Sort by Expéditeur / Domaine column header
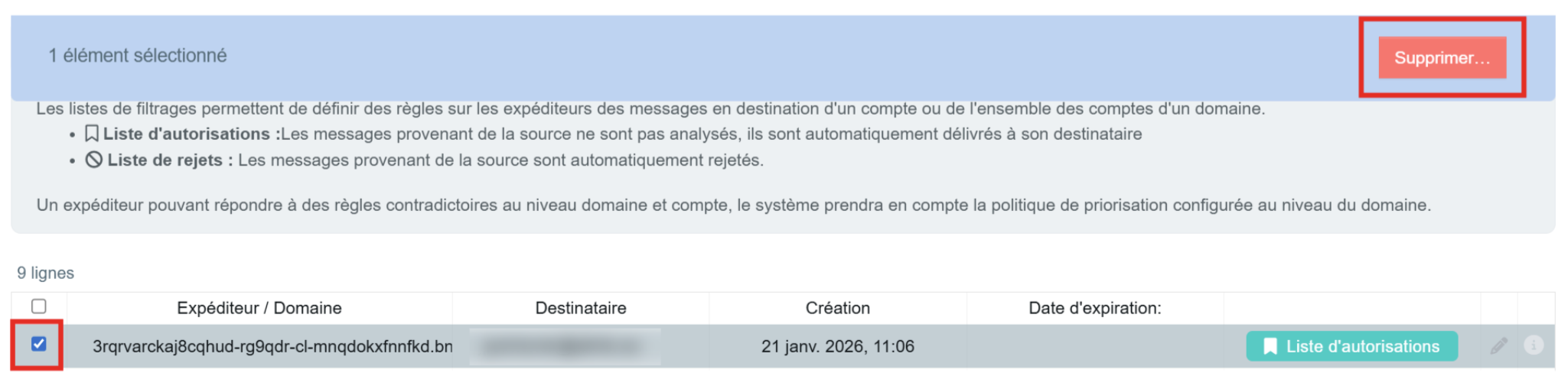 259,308
